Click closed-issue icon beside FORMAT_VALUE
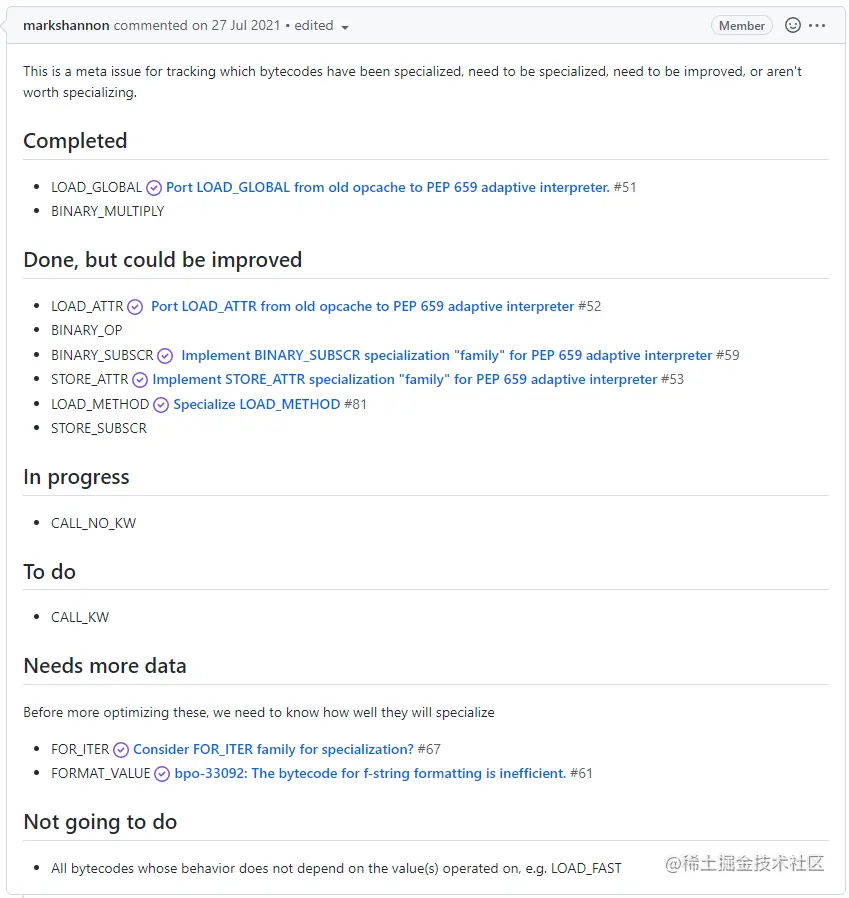The height and width of the screenshot is (898, 849). click(x=162, y=774)
